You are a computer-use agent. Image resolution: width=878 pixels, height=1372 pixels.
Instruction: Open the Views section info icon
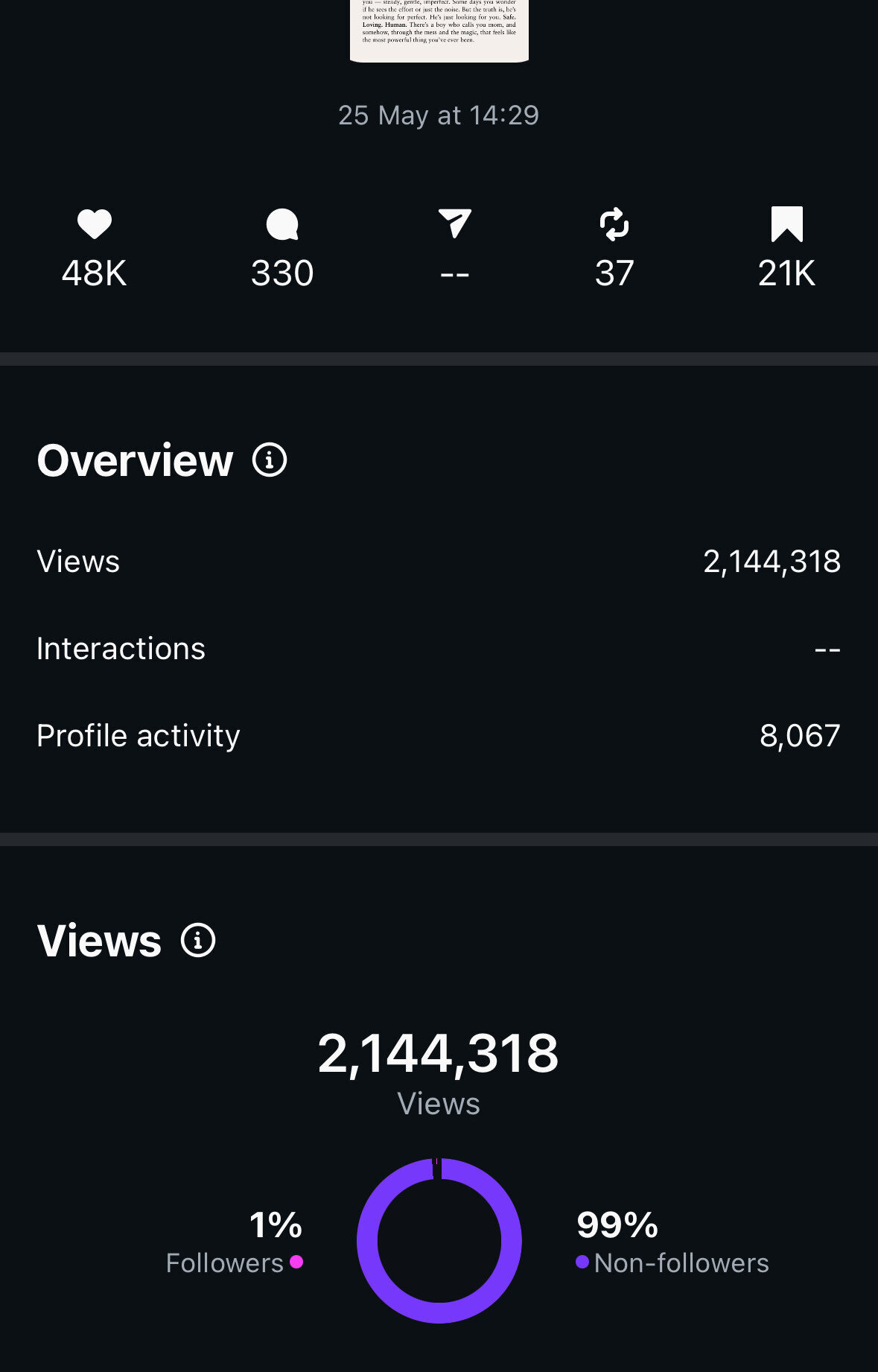point(198,940)
